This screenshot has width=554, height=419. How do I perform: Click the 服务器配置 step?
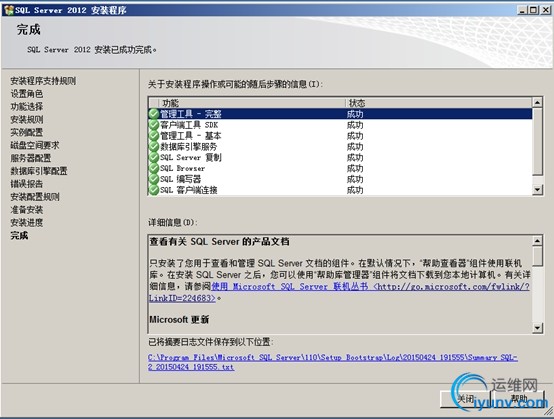click(x=31, y=158)
